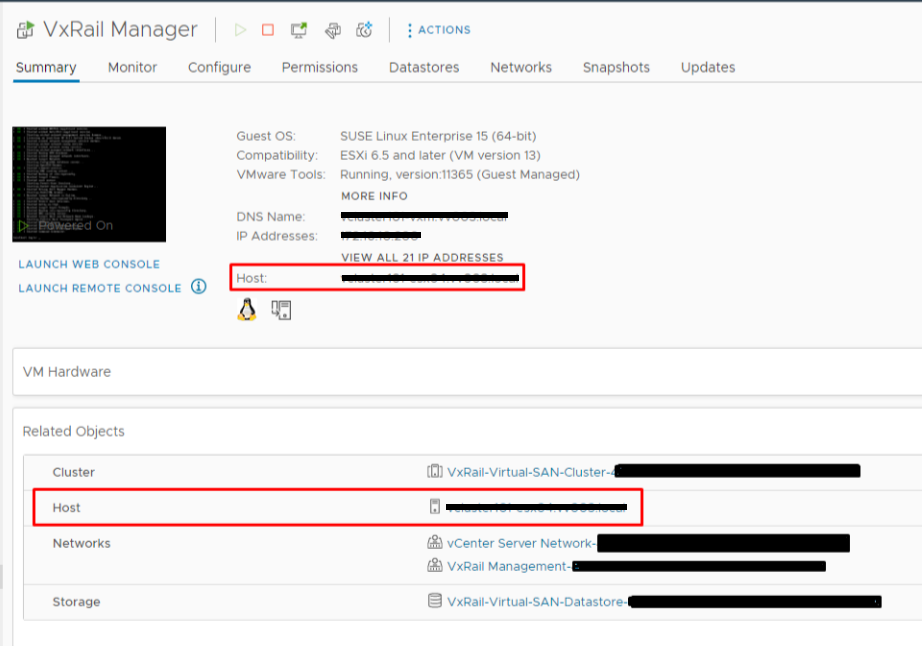Open the ACTIONS menu
The height and width of the screenshot is (646, 922).
(x=438, y=30)
